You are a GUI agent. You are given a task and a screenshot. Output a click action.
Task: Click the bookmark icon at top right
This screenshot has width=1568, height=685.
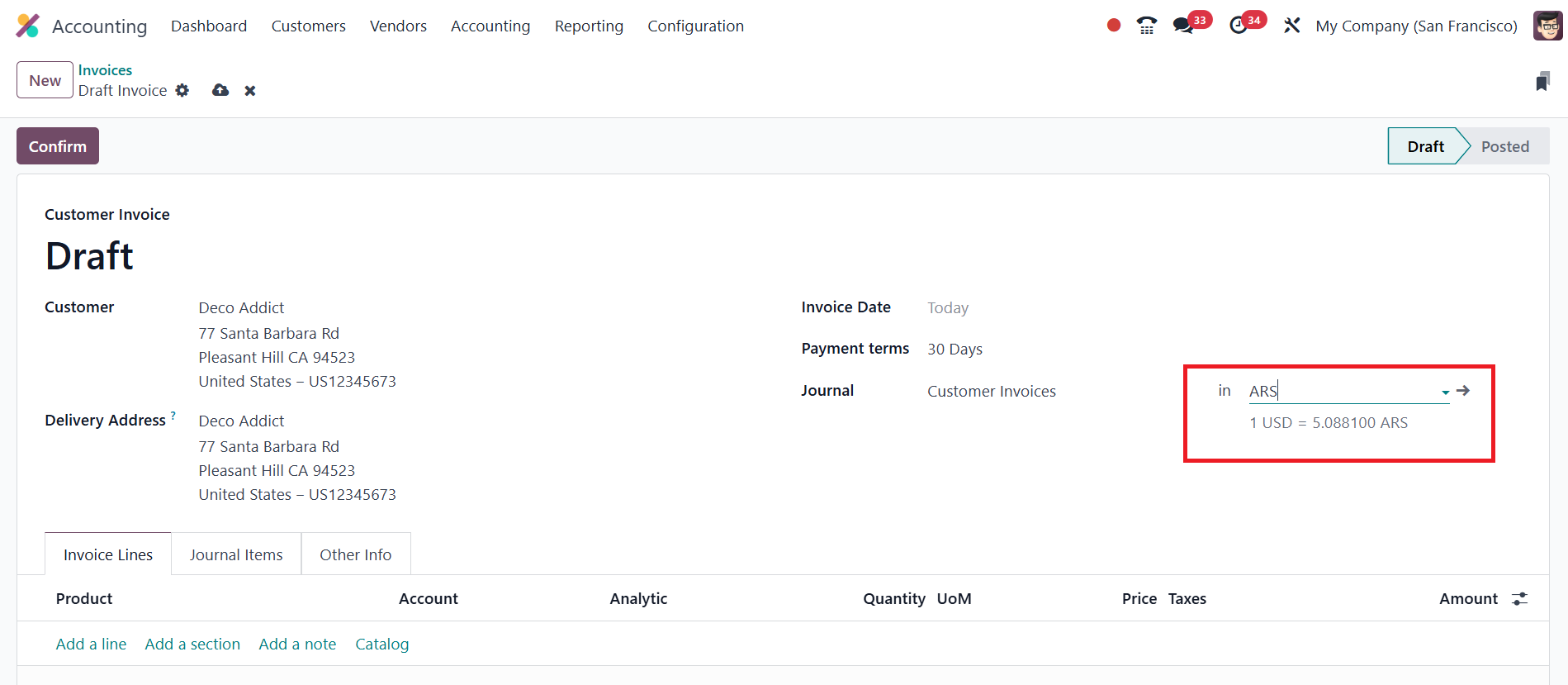coord(1542,81)
